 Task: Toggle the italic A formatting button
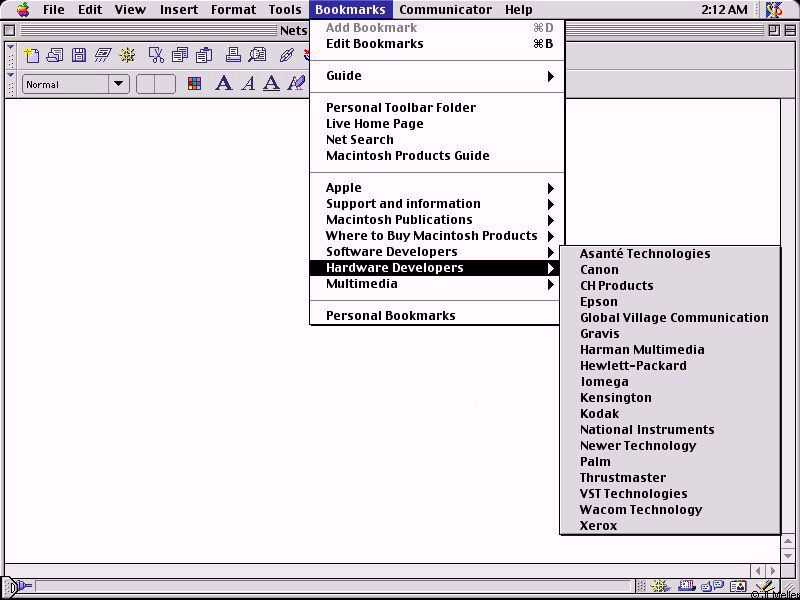pyautogui.click(x=248, y=84)
